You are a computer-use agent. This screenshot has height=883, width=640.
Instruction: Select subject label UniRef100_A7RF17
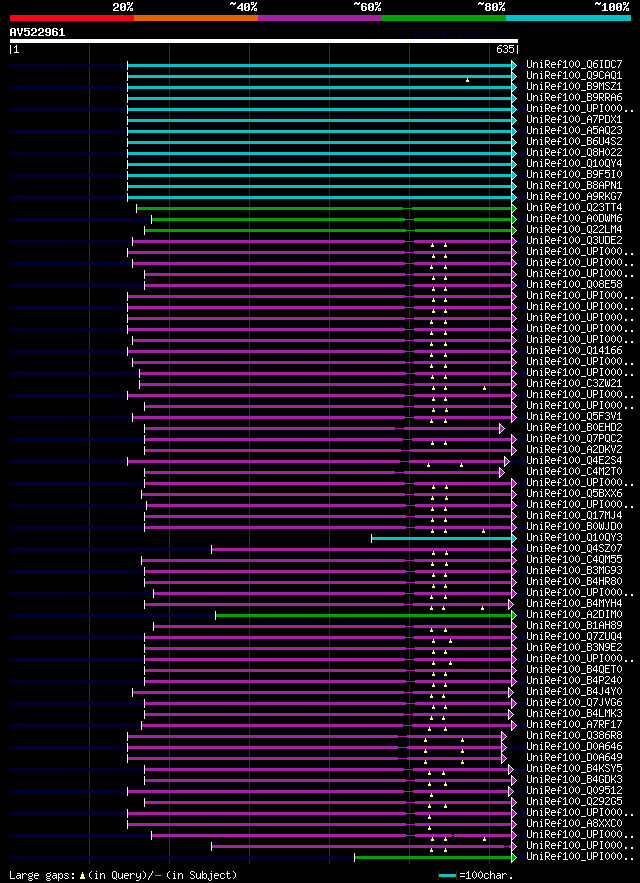pos(574,725)
